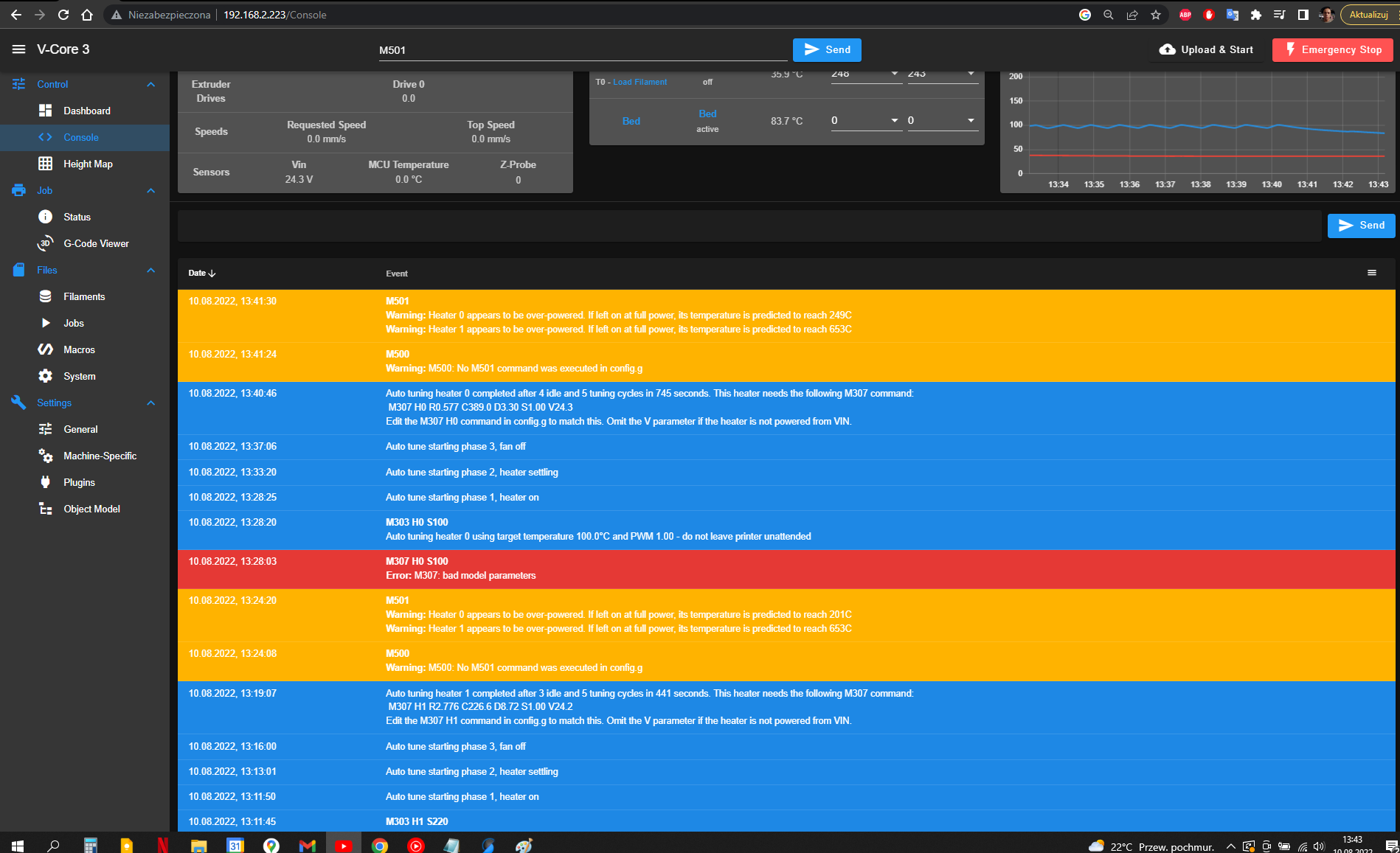
Task: Collapse the Settings sidebar group
Action: [150, 403]
